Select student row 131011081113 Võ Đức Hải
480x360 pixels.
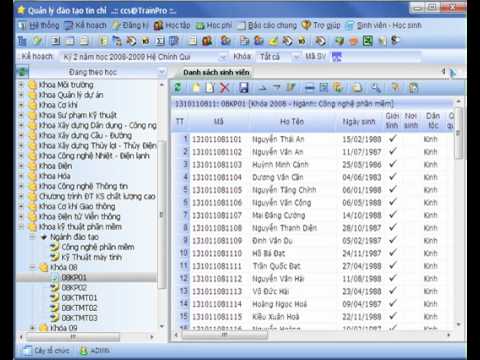[x=313, y=291]
